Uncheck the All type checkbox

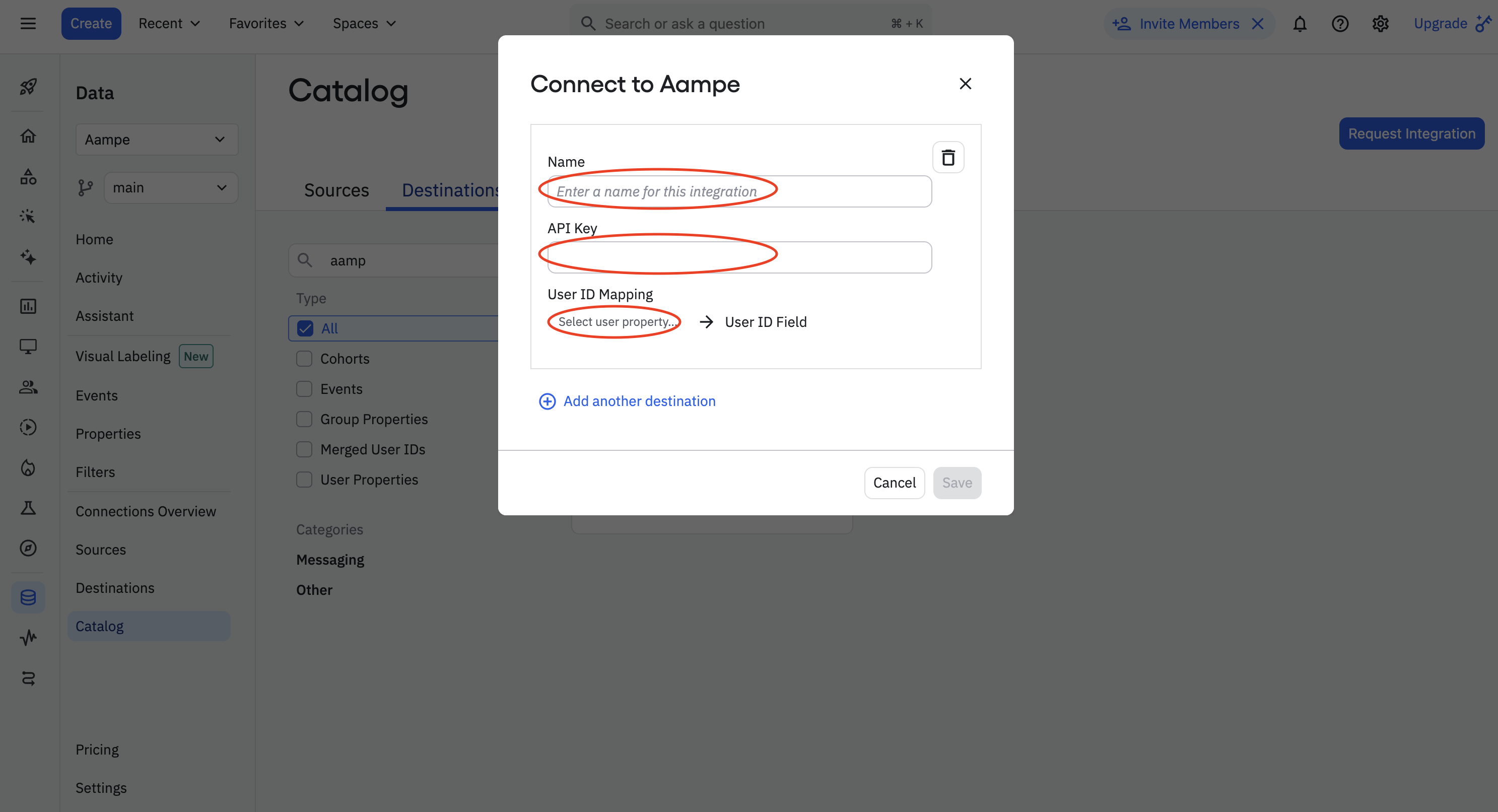305,328
